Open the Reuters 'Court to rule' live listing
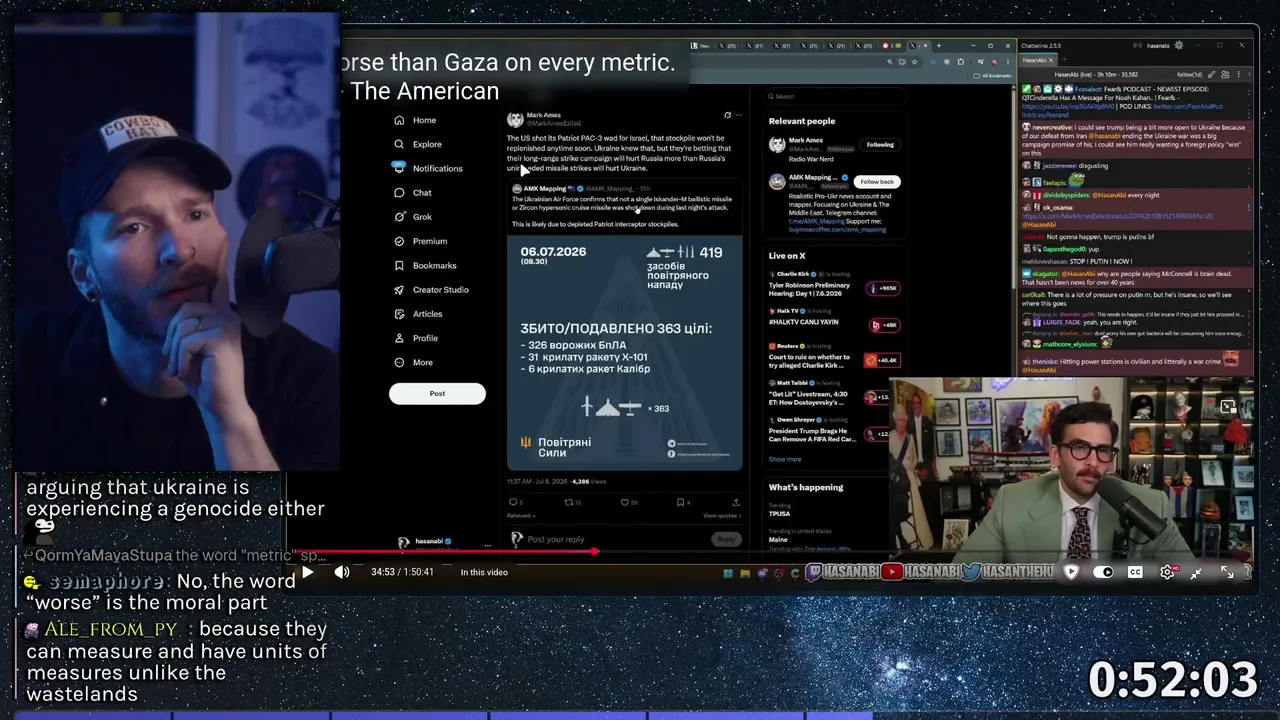The height and width of the screenshot is (720, 1280). 833,360
